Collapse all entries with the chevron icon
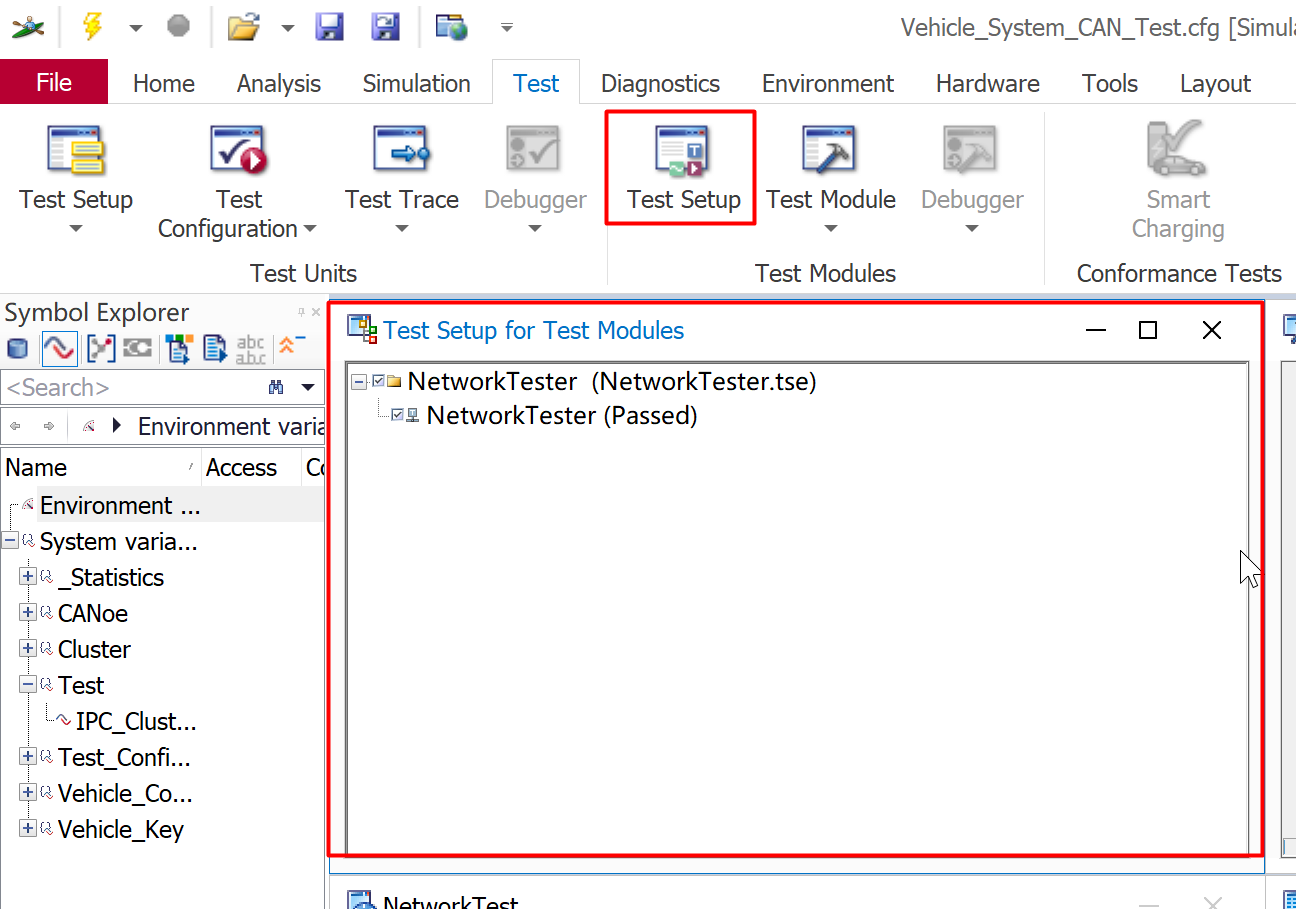The height and width of the screenshot is (909, 1296). (x=286, y=346)
